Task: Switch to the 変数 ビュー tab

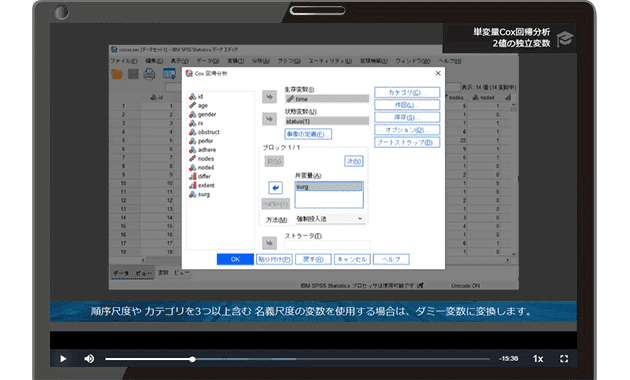Action: click(x=173, y=272)
